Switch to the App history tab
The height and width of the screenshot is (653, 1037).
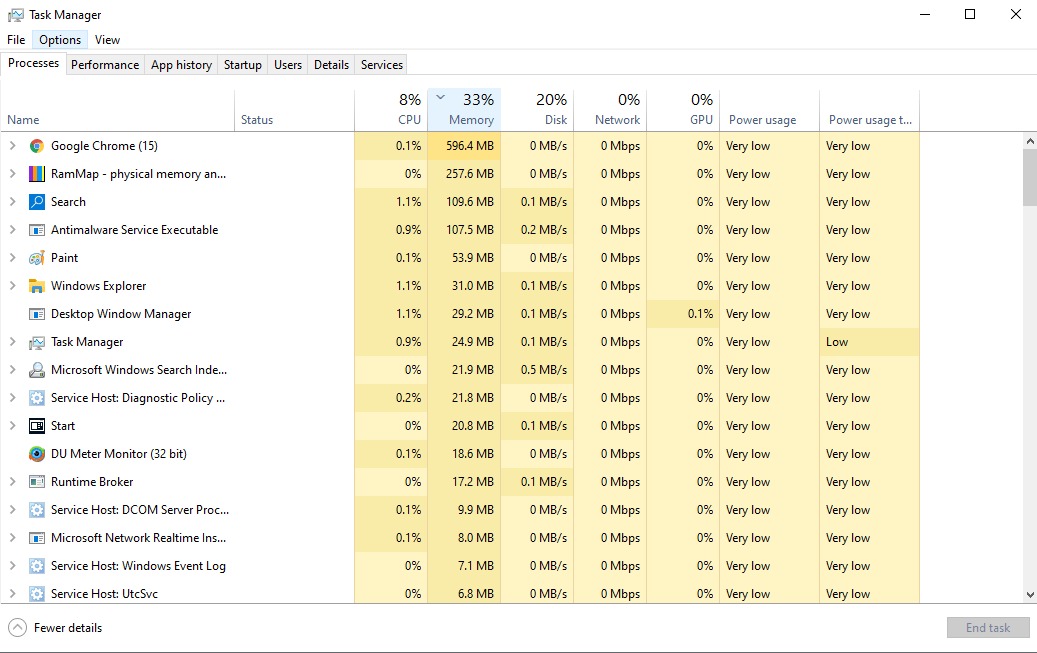(x=181, y=65)
